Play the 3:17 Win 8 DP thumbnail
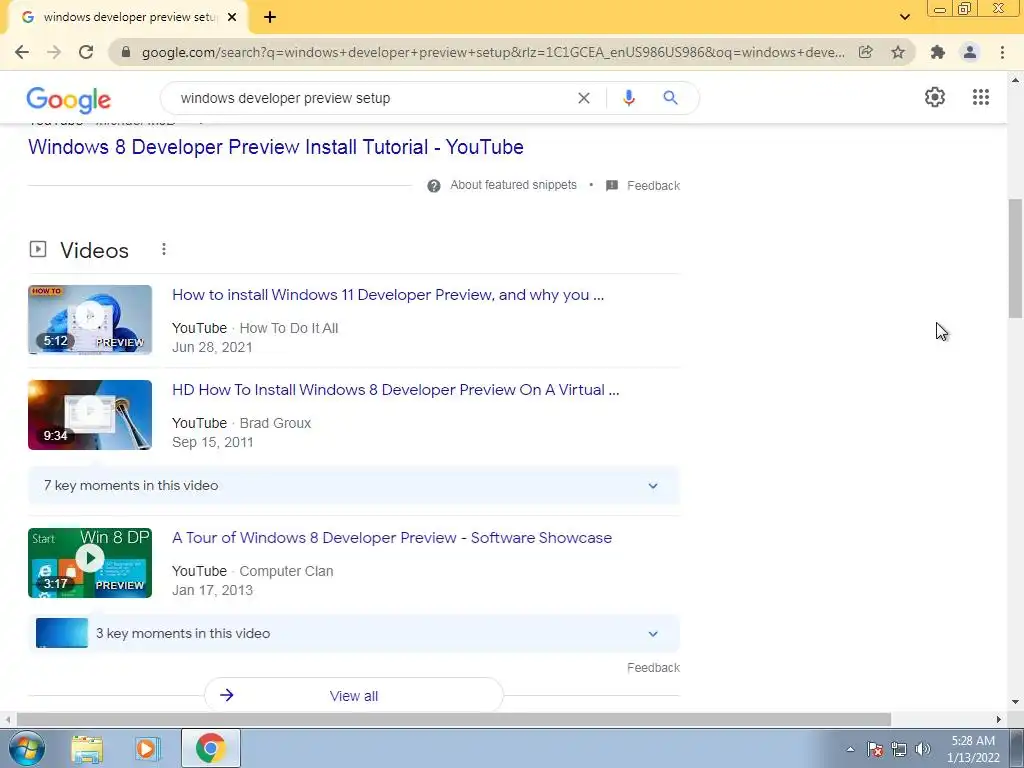Screen dimensions: 1024x768 (x=90, y=563)
